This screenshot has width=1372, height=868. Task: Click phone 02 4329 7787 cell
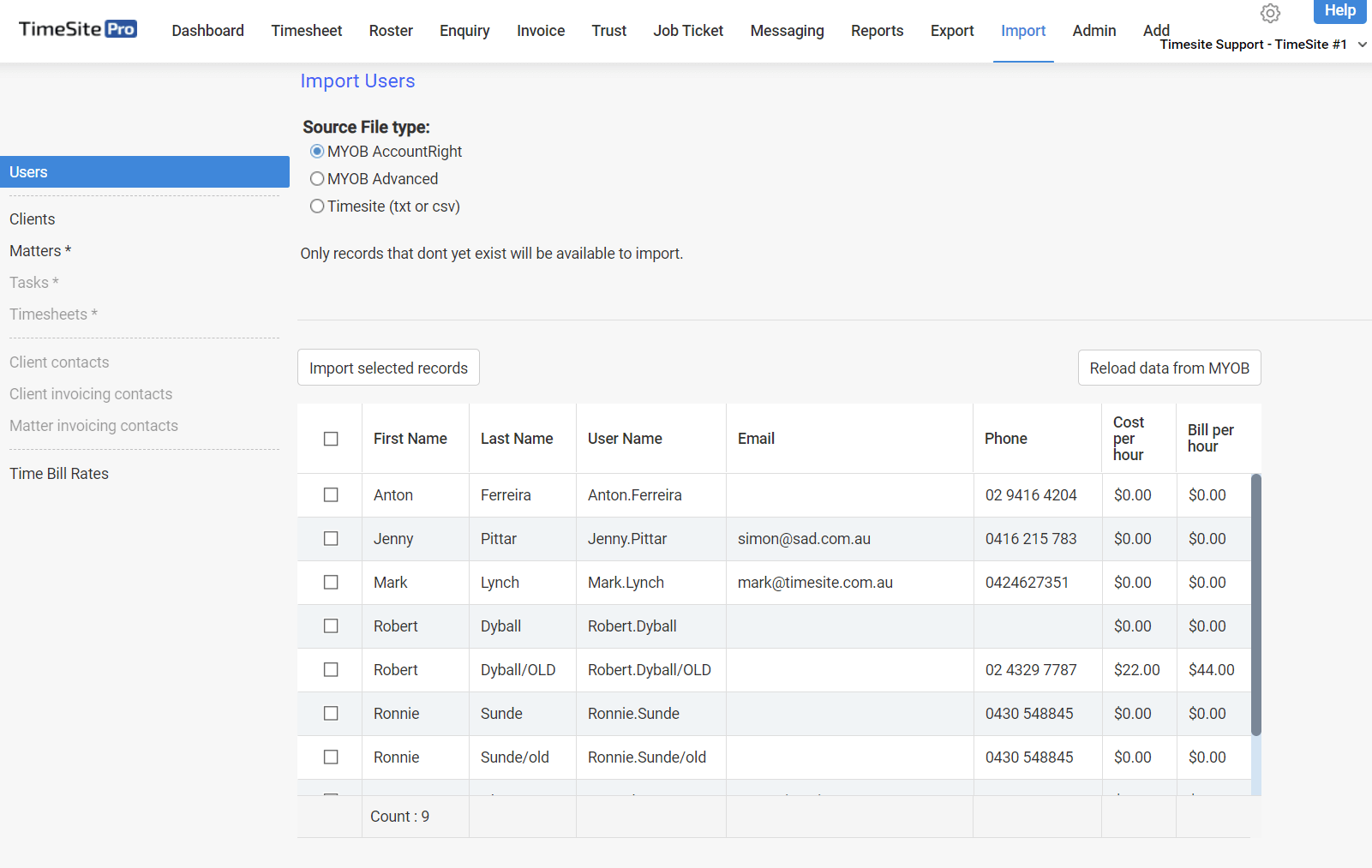pos(1038,670)
